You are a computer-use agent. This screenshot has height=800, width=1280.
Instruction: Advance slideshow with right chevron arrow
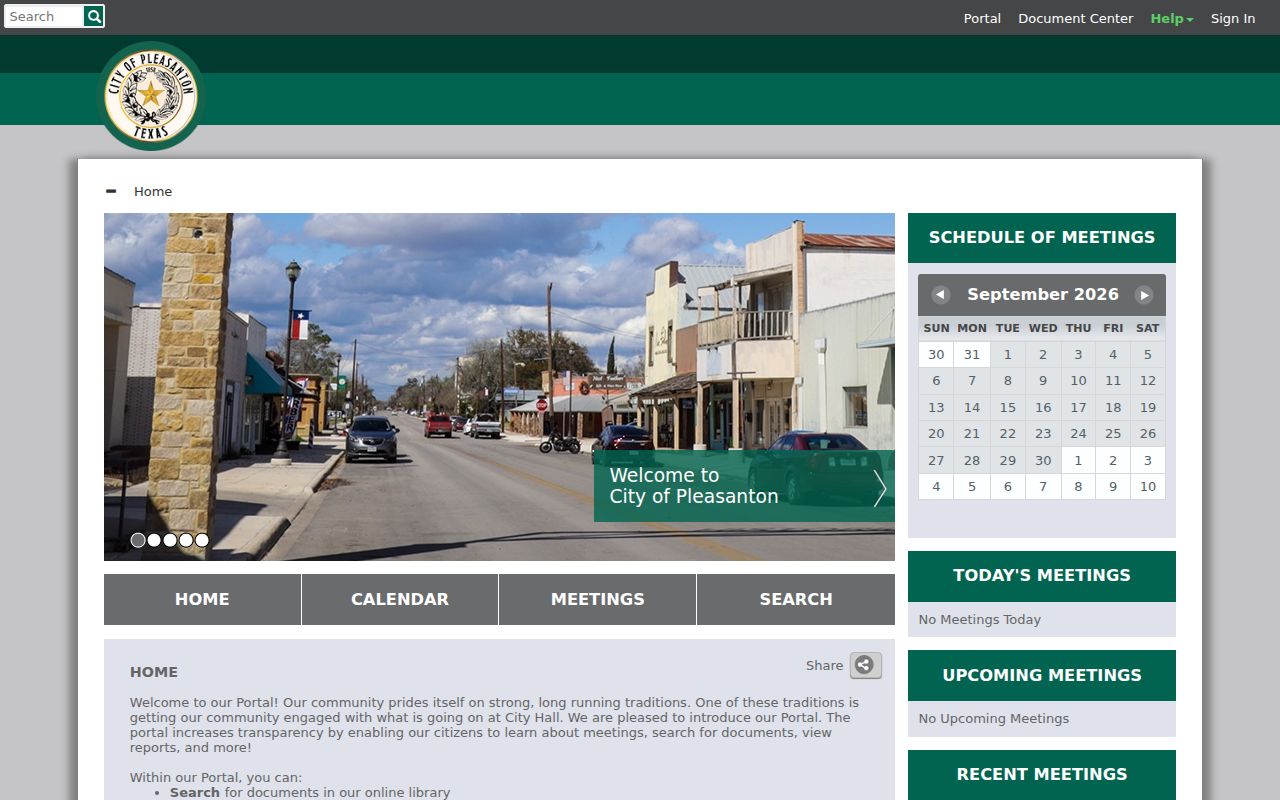[x=880, y=488]
